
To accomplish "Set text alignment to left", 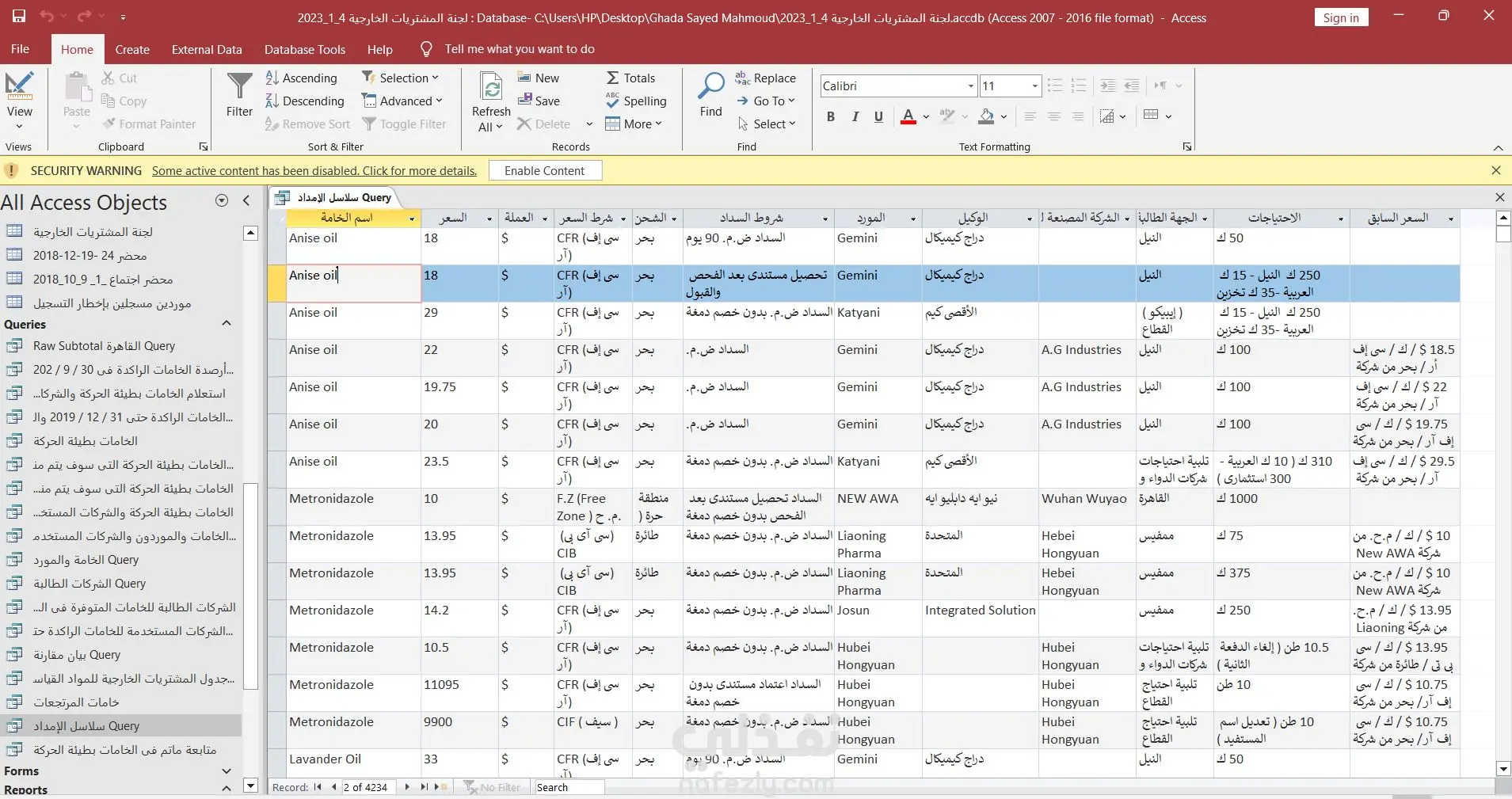I will (x=1030, y=116).
